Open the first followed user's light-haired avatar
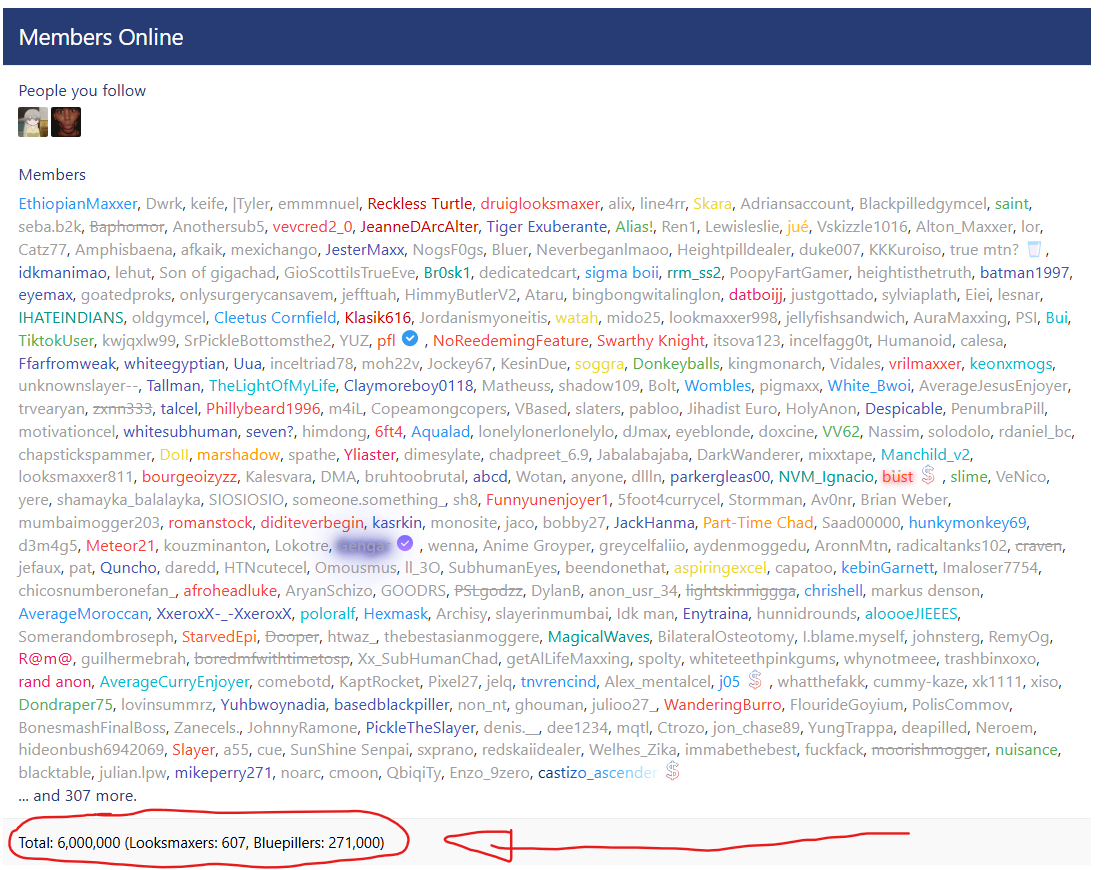 click(x=33, y=122)
